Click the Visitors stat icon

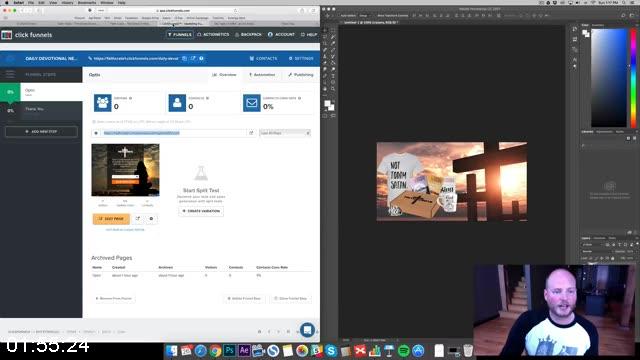click(x=102, y=103)
